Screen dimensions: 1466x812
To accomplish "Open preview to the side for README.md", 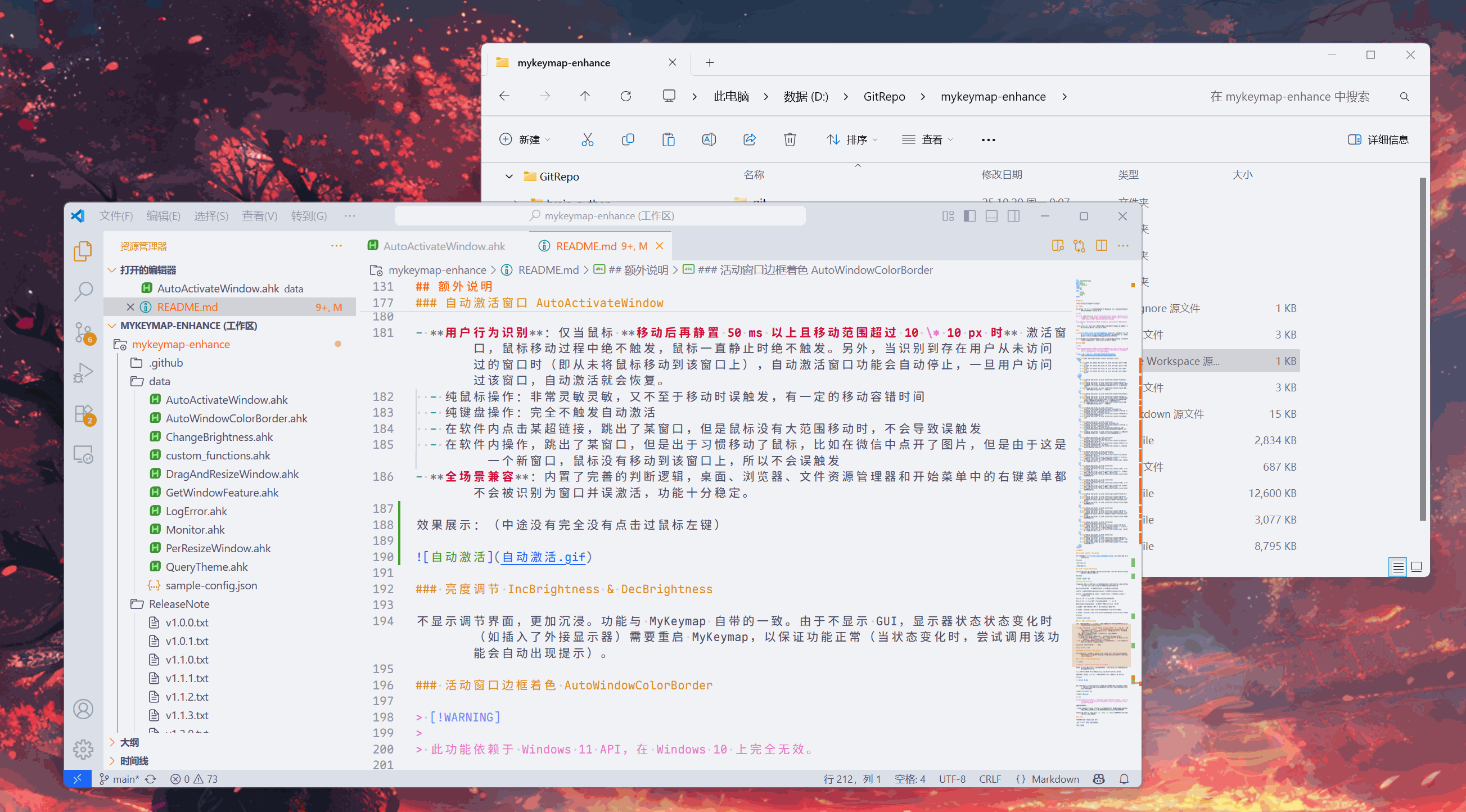I will (1057, 246).
